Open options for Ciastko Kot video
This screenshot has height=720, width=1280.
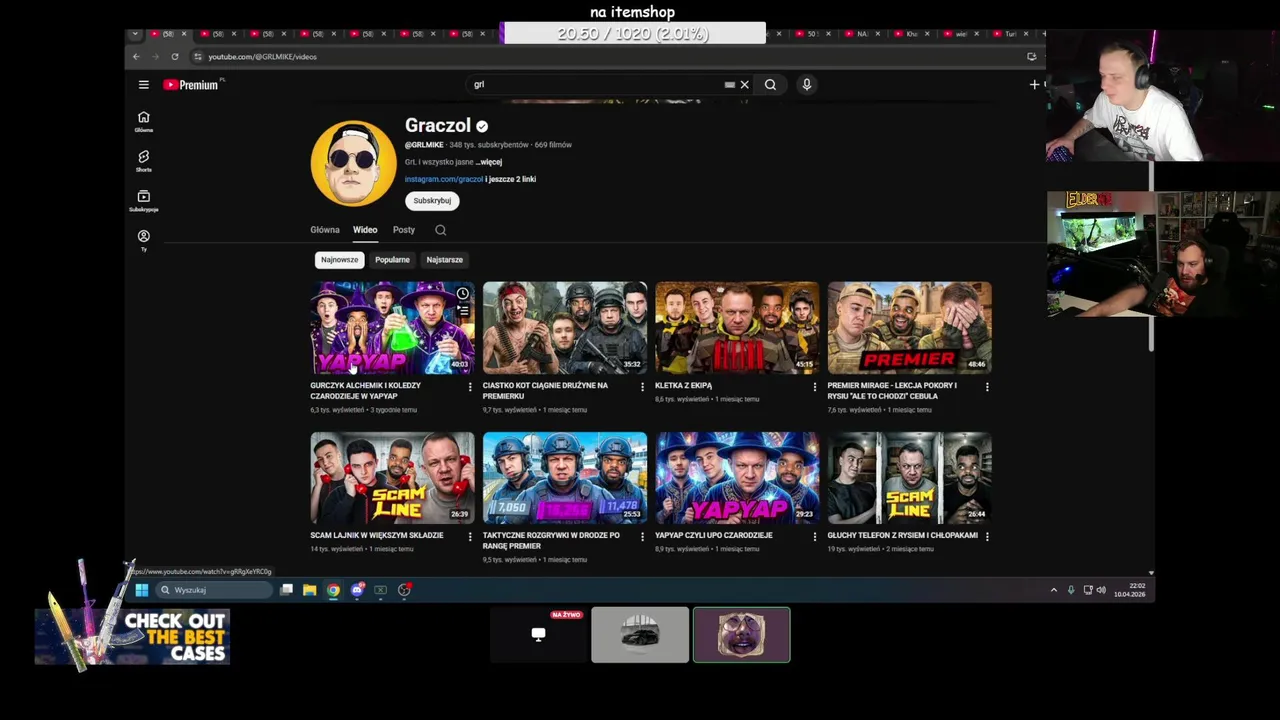[x=642, y=387]
